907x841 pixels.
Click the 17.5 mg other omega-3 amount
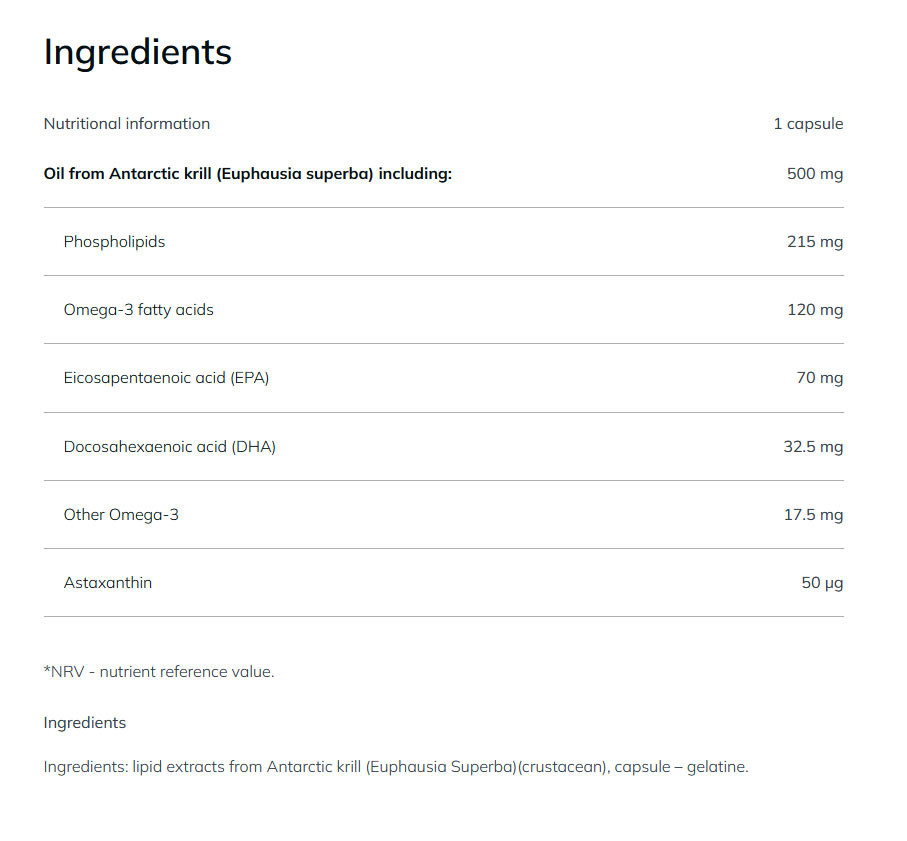tap(814, 515)
